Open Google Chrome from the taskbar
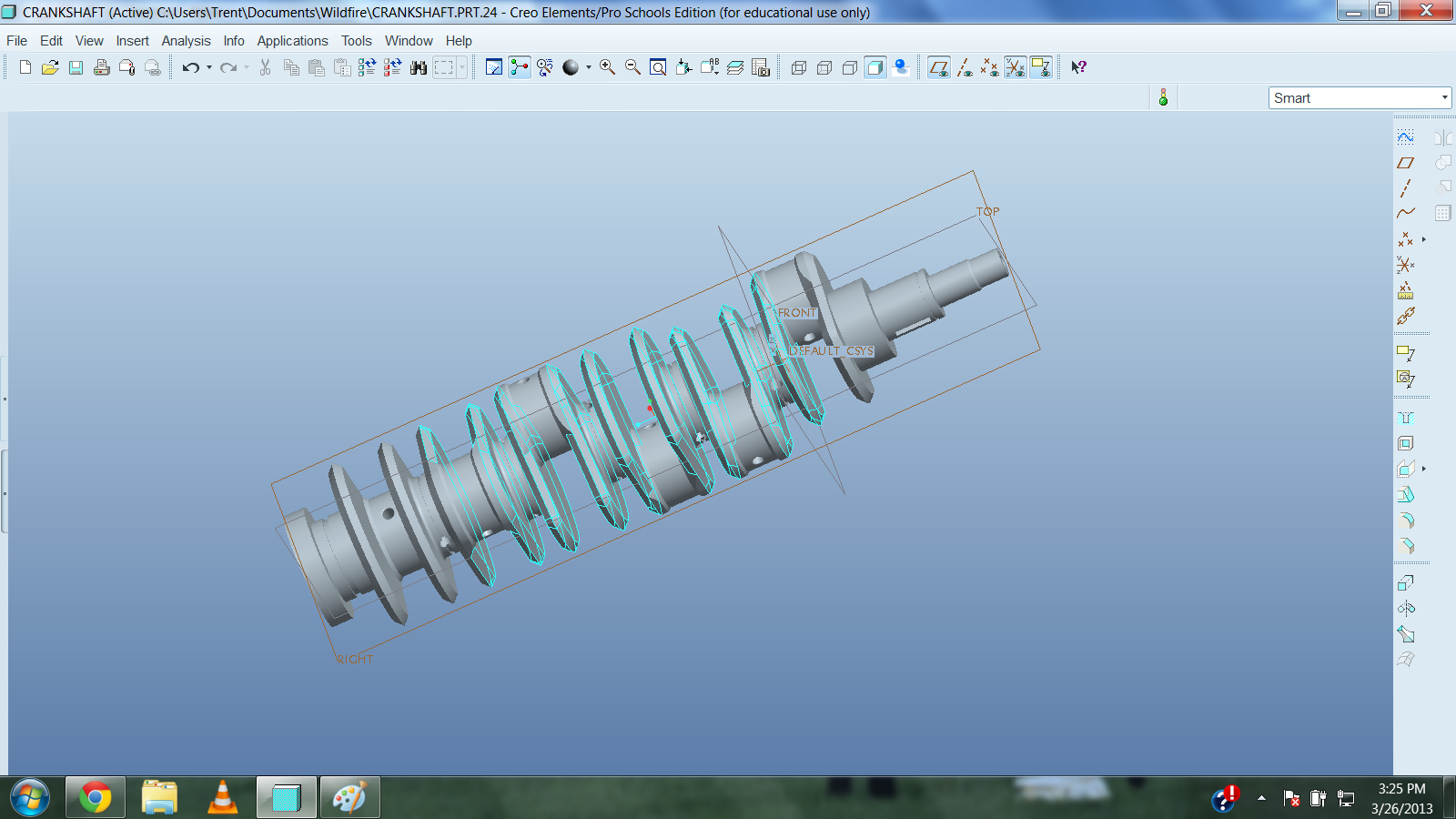The image size is (1456, 819). 96,798
